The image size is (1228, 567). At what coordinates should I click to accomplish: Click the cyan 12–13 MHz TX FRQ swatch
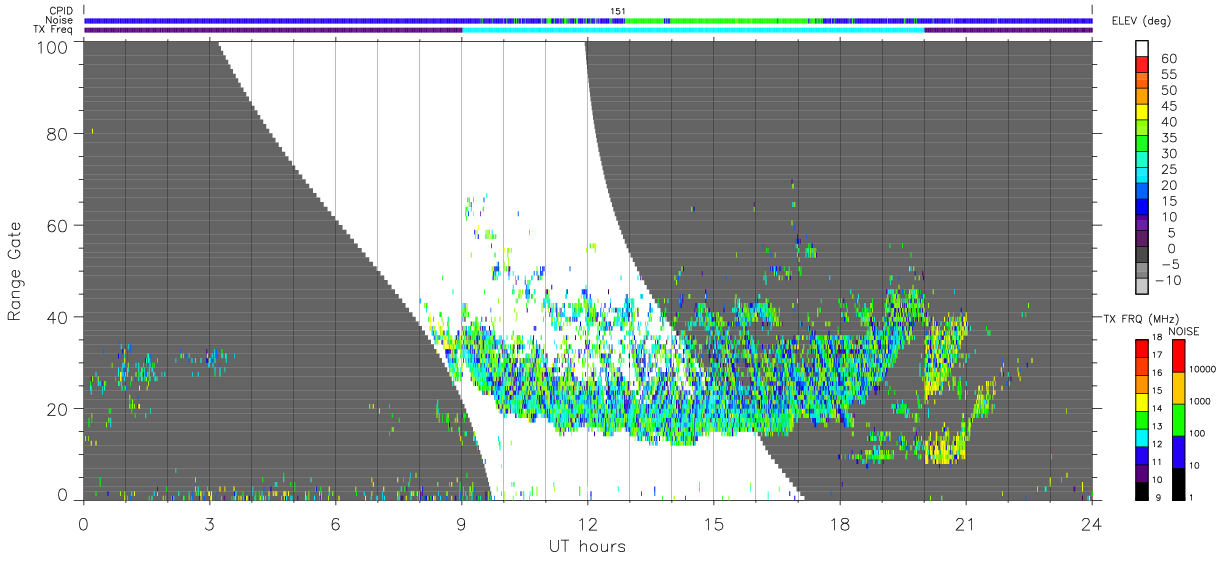1140,436
